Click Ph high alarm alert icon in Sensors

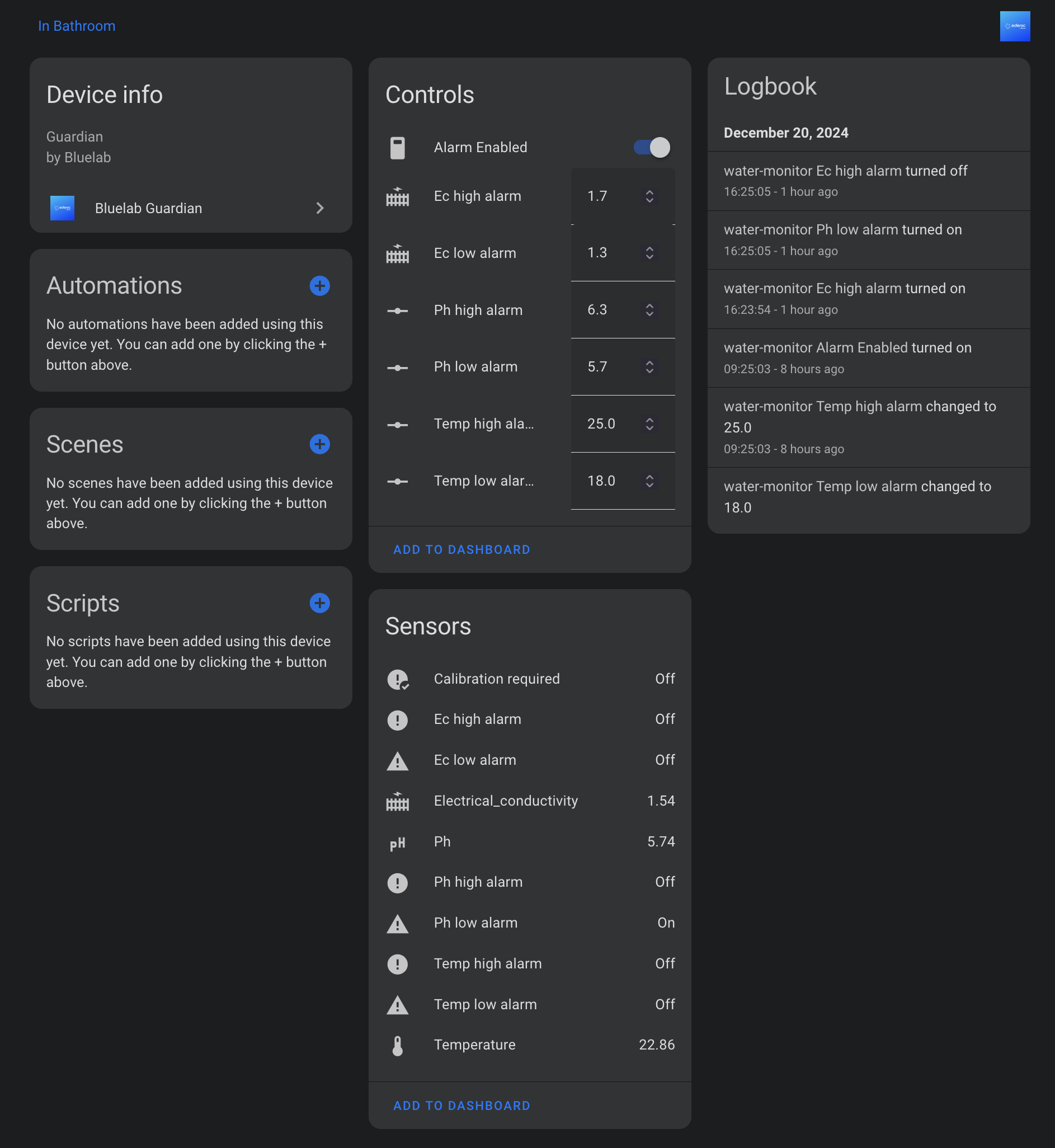[397, 883]
